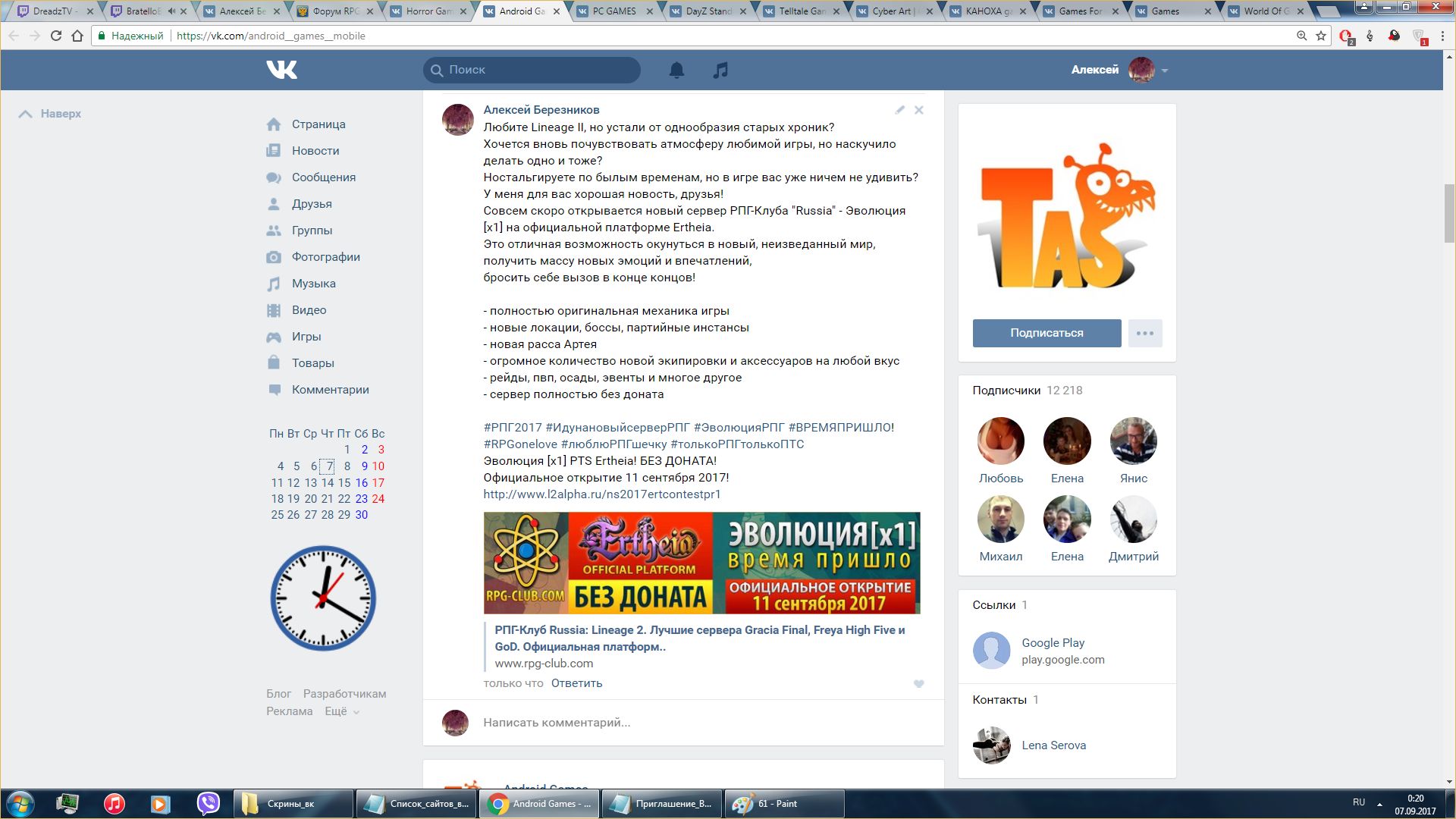Screen dimensions: 1456x819
Task: Click the page vertical scrollbar thumb
Action: 1449,213
